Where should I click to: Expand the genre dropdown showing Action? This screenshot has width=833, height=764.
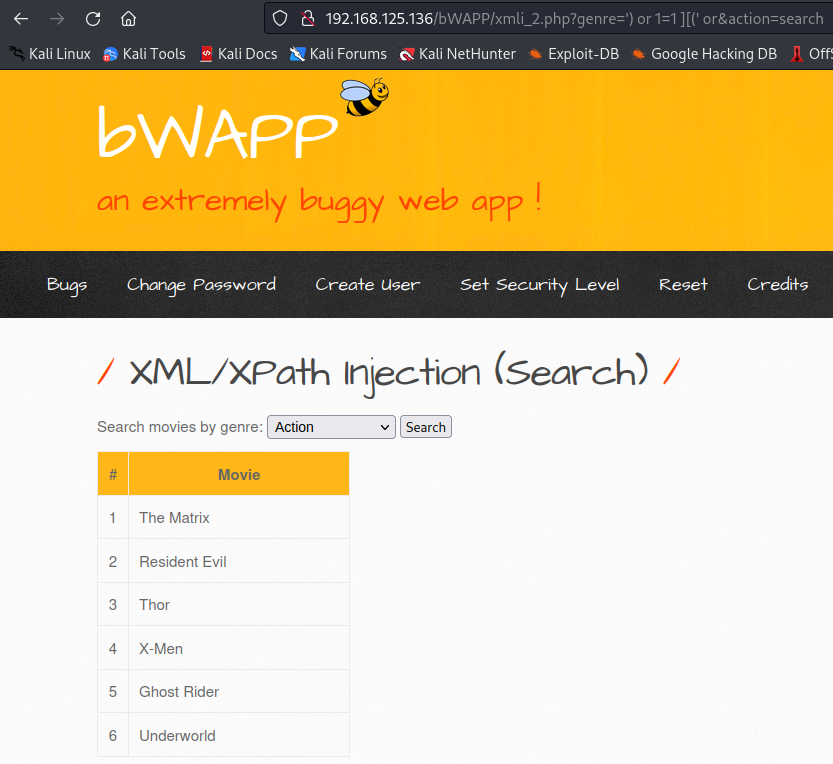coord(332,427)
